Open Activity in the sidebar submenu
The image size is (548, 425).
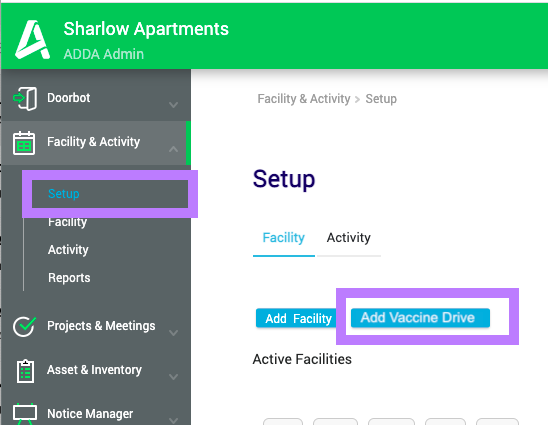(x=68, y=250)
